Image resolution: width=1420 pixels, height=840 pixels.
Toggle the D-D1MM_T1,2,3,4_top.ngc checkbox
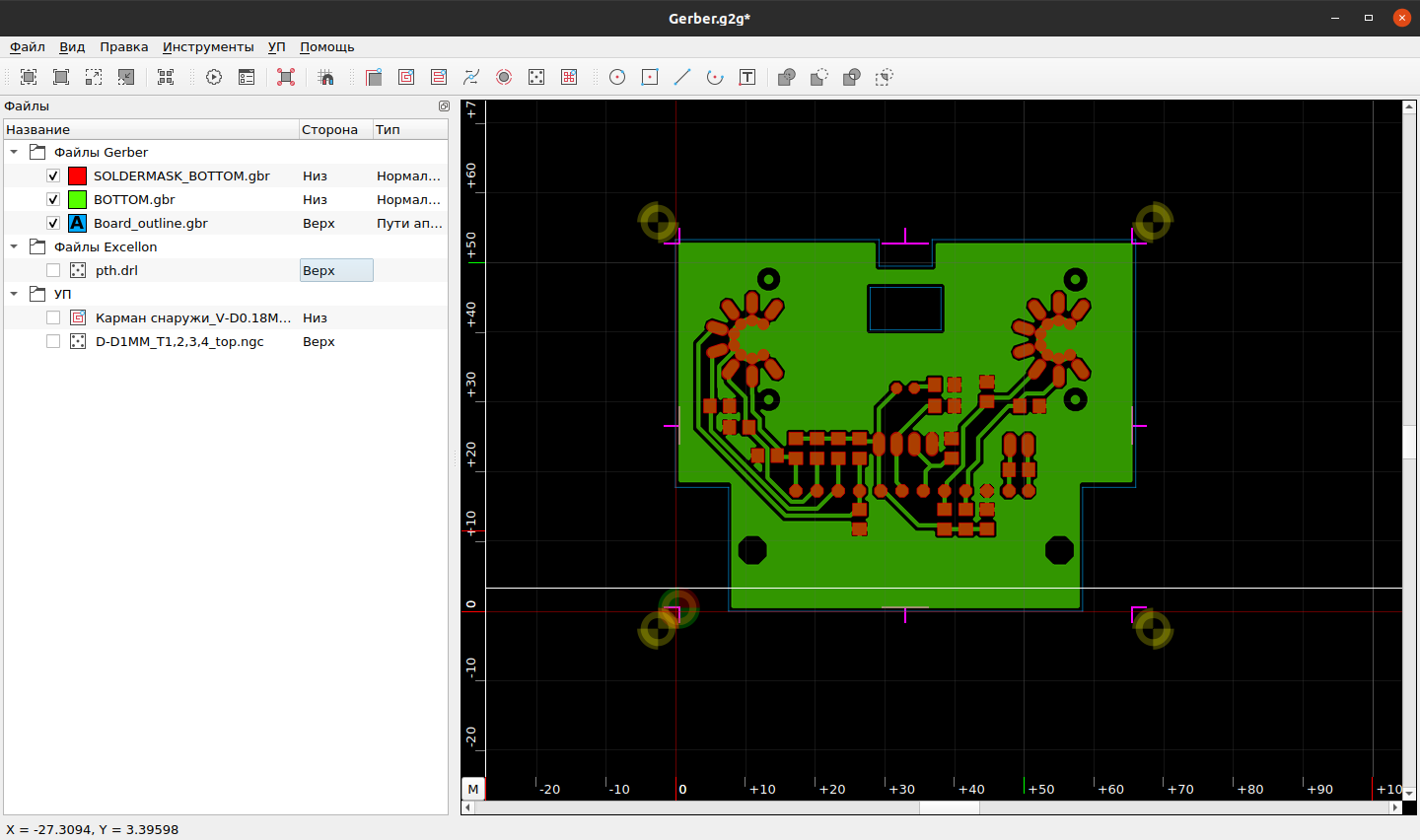53,341
